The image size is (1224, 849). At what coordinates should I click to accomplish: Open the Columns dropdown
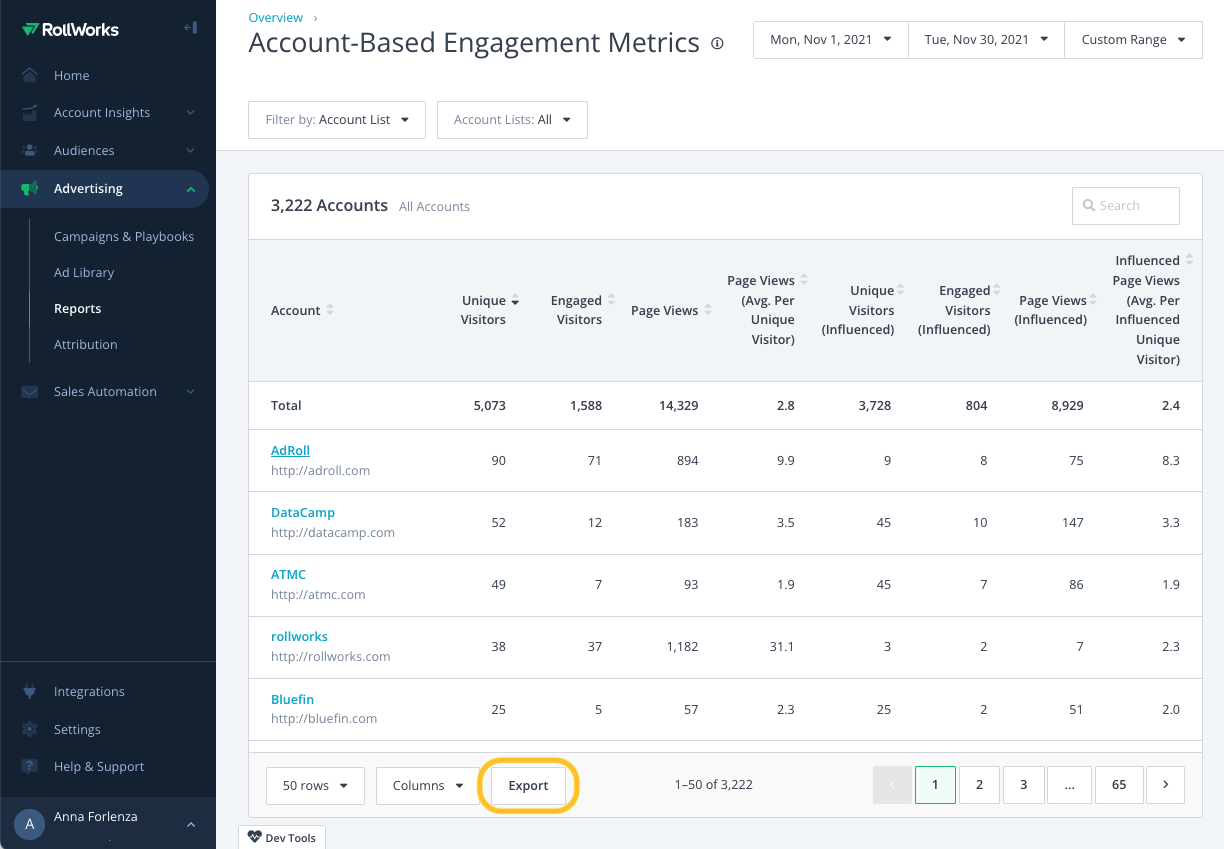(428, 786)
